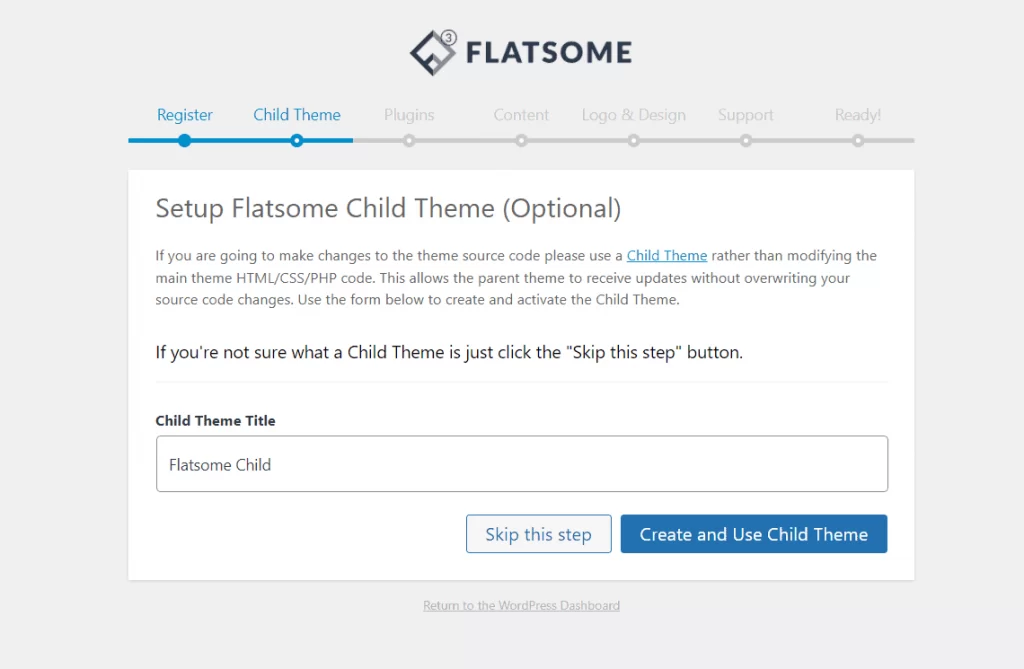Click Return to the WordPress Dashboard

[x=521, y=605]
